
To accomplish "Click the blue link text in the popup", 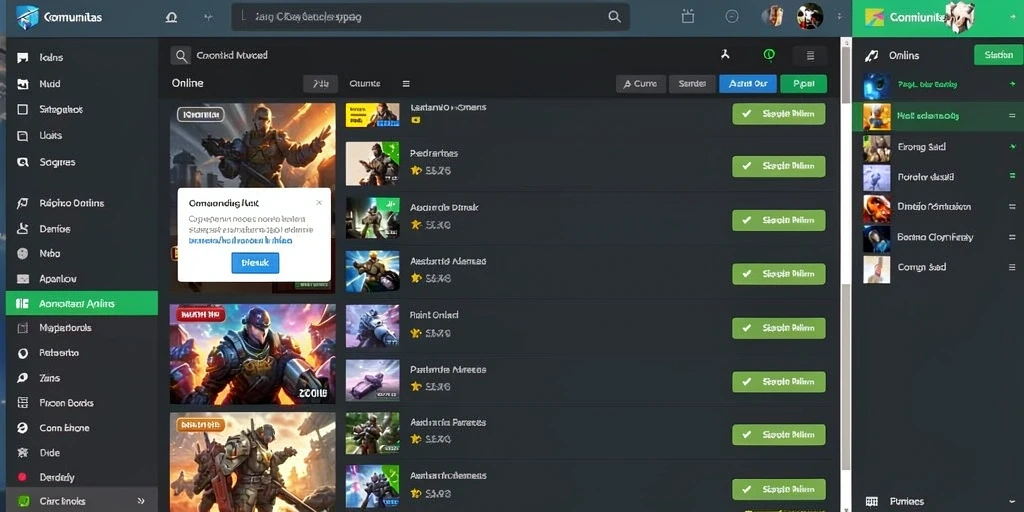I will 240,240.
